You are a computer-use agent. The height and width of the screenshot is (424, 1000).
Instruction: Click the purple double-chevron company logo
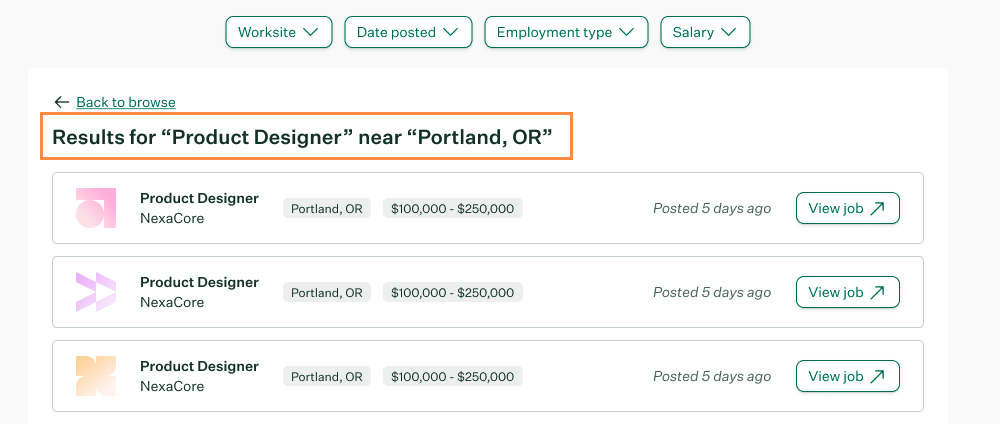click(x=96, y=292)
